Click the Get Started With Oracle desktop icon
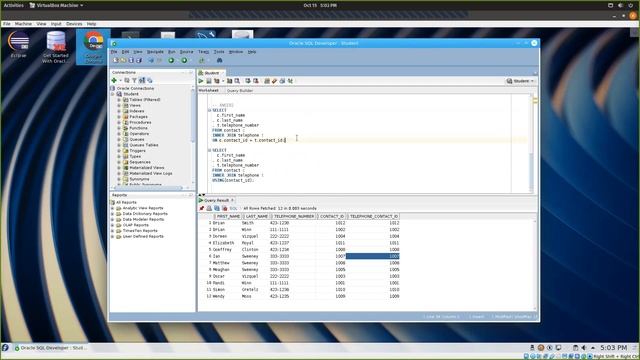Screen dimensions: 640x360 tap(56, 47)
